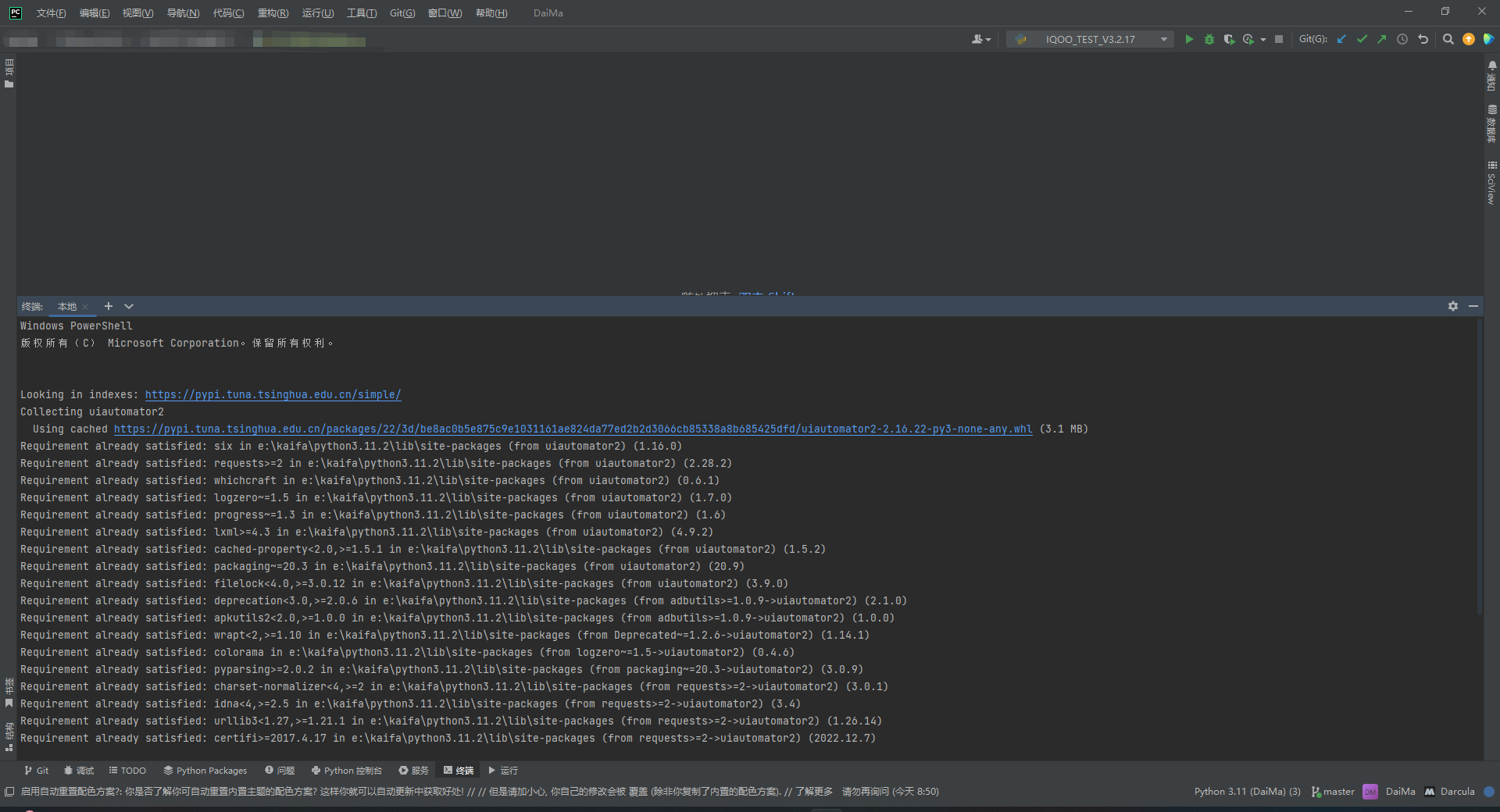The height and width of the screenshot is (812, 1500).
Task: Expand the terminal sessions chevron
Action: point(129,306)
